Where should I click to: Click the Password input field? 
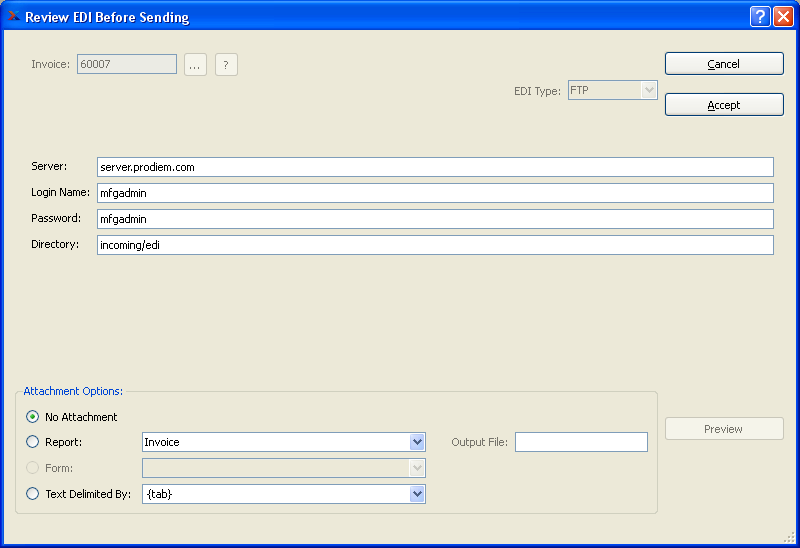point(435,219)
